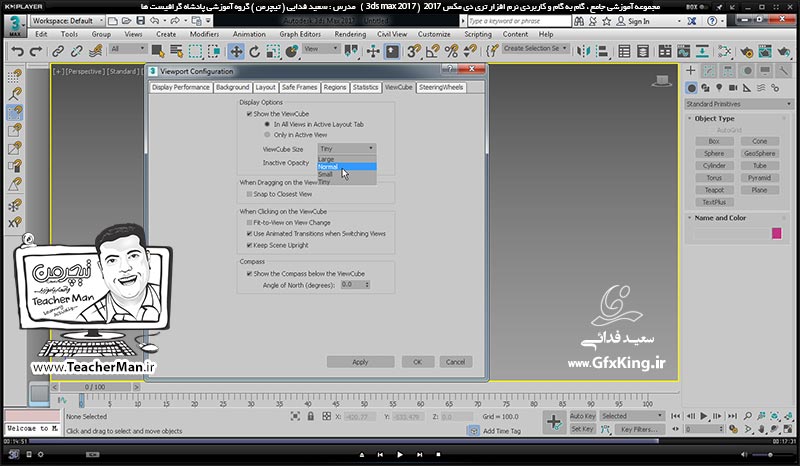Click OK in Viewport Configuration

pos(417,362)
